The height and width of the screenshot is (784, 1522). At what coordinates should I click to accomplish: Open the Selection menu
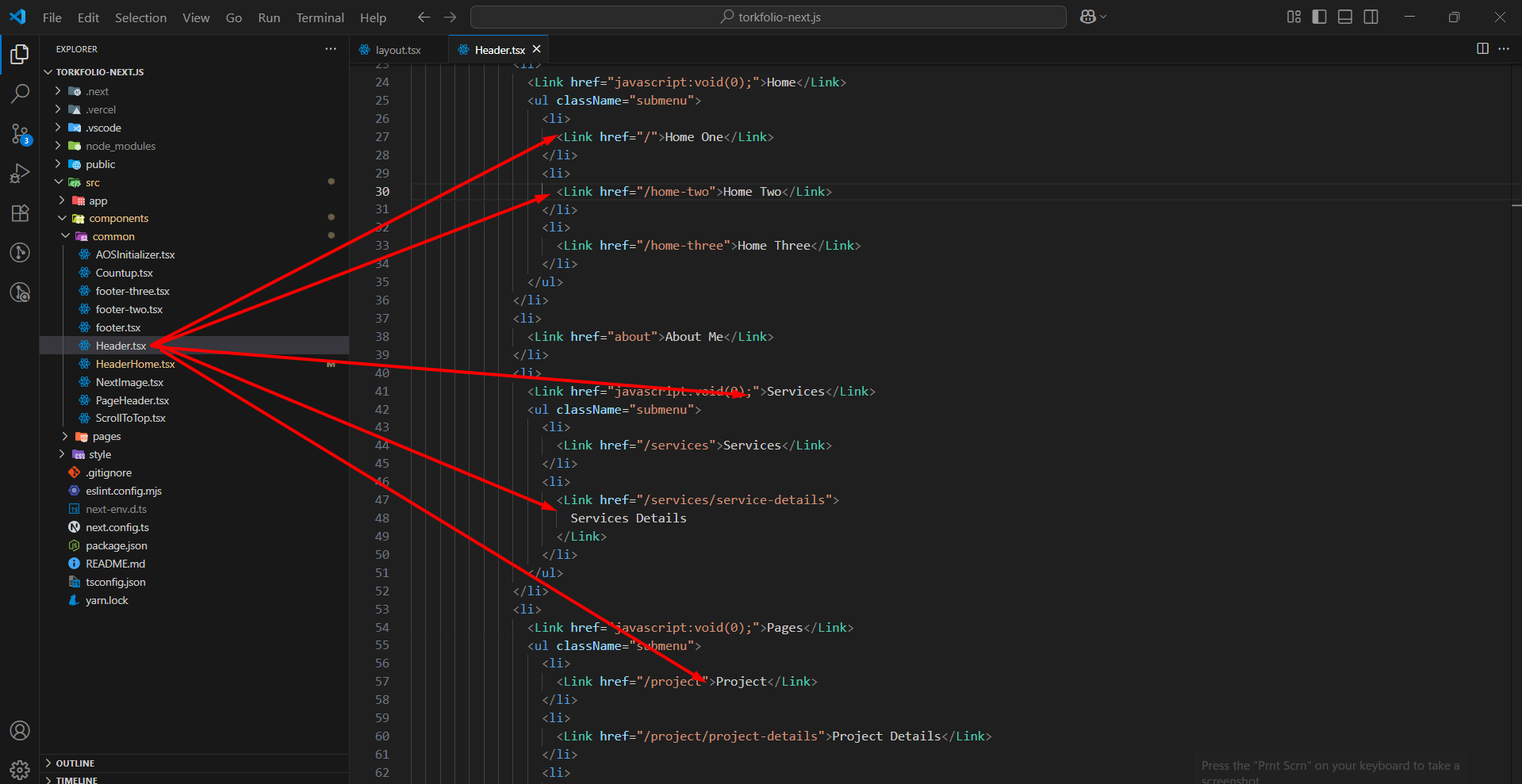pyautogui.click(x=140, y=17)
